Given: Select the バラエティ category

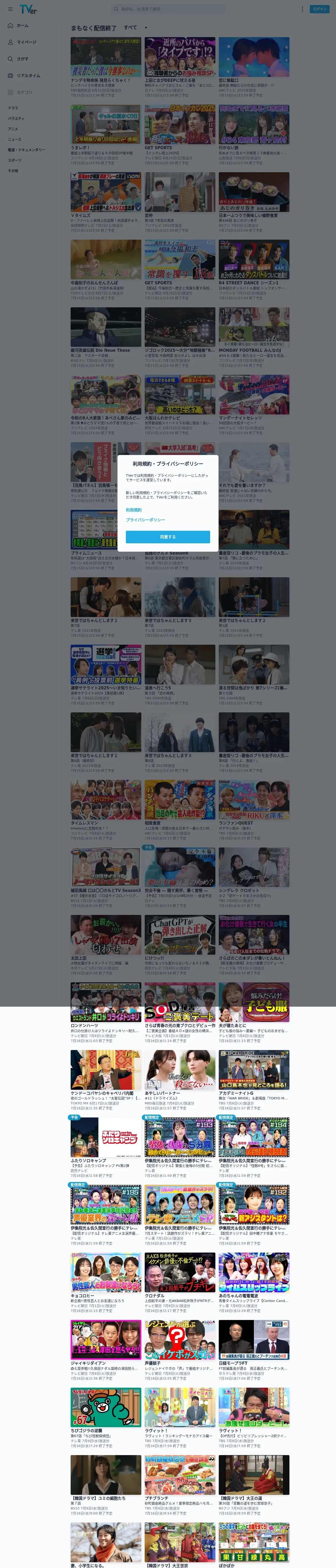Looking at the screenshot, I should tap(16, 119).
